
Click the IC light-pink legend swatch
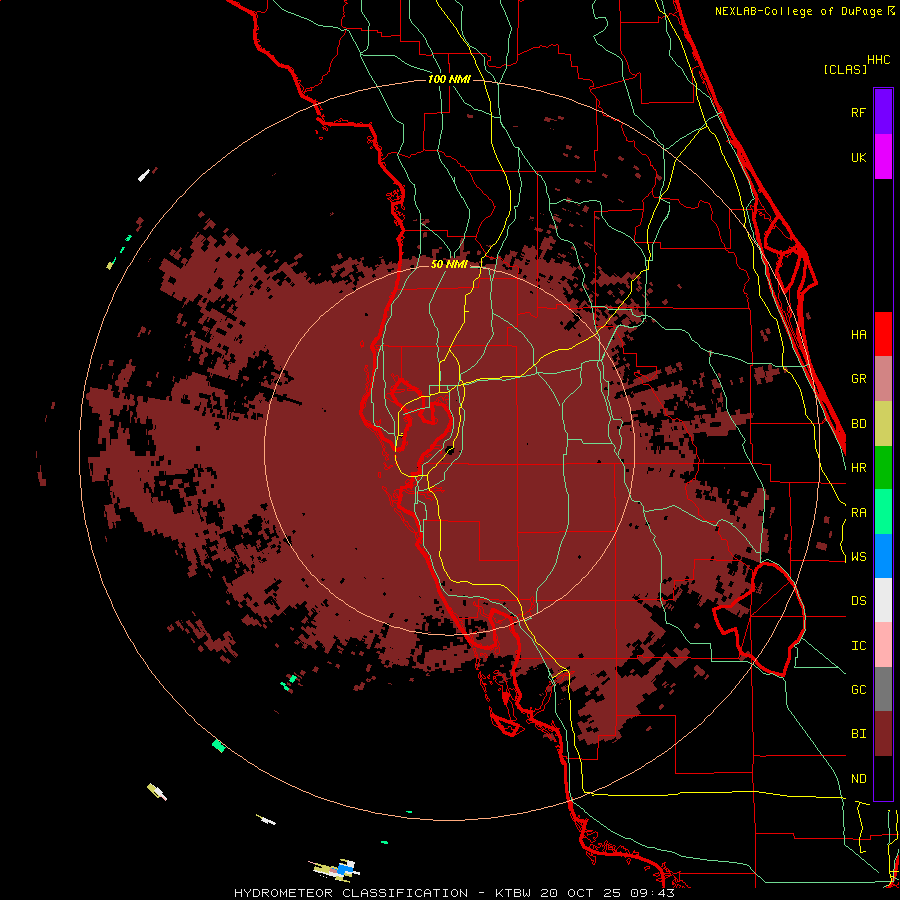pos(883,645)
